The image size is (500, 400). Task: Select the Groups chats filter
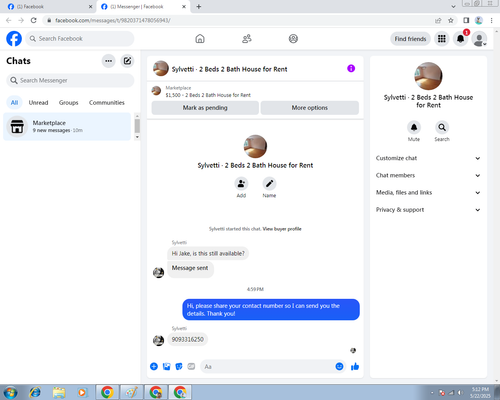[x=68, y=103]
